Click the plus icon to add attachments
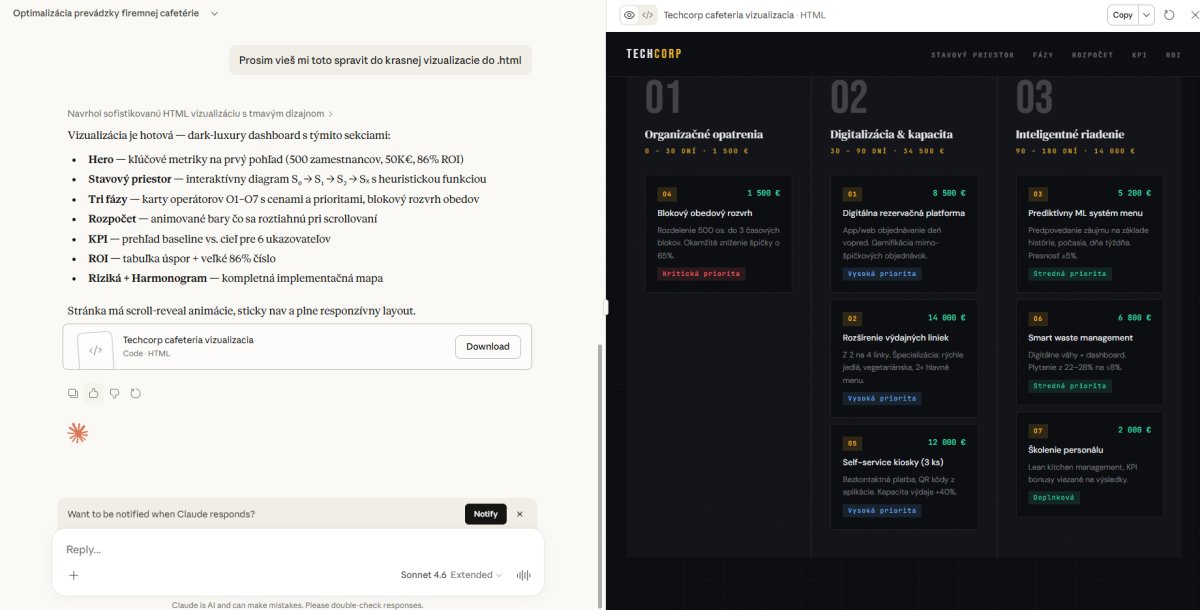 tap(73, 575)
